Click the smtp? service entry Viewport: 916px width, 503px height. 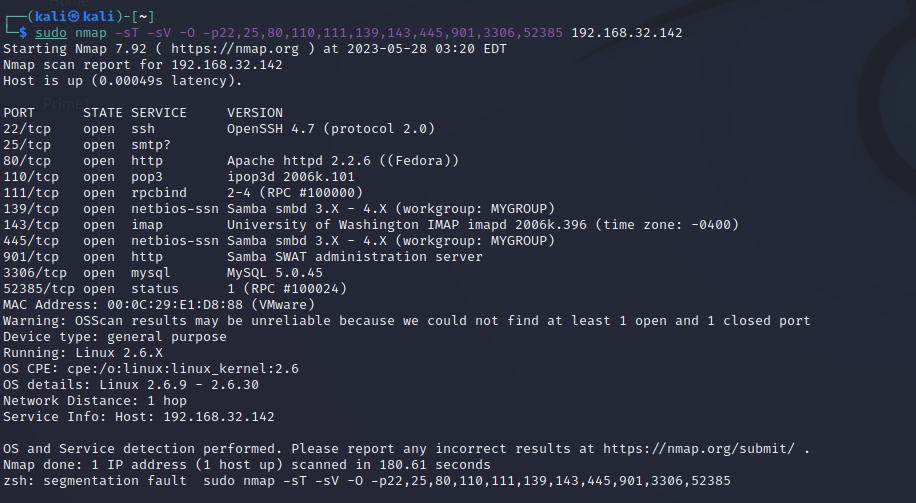tap(151, 144)
